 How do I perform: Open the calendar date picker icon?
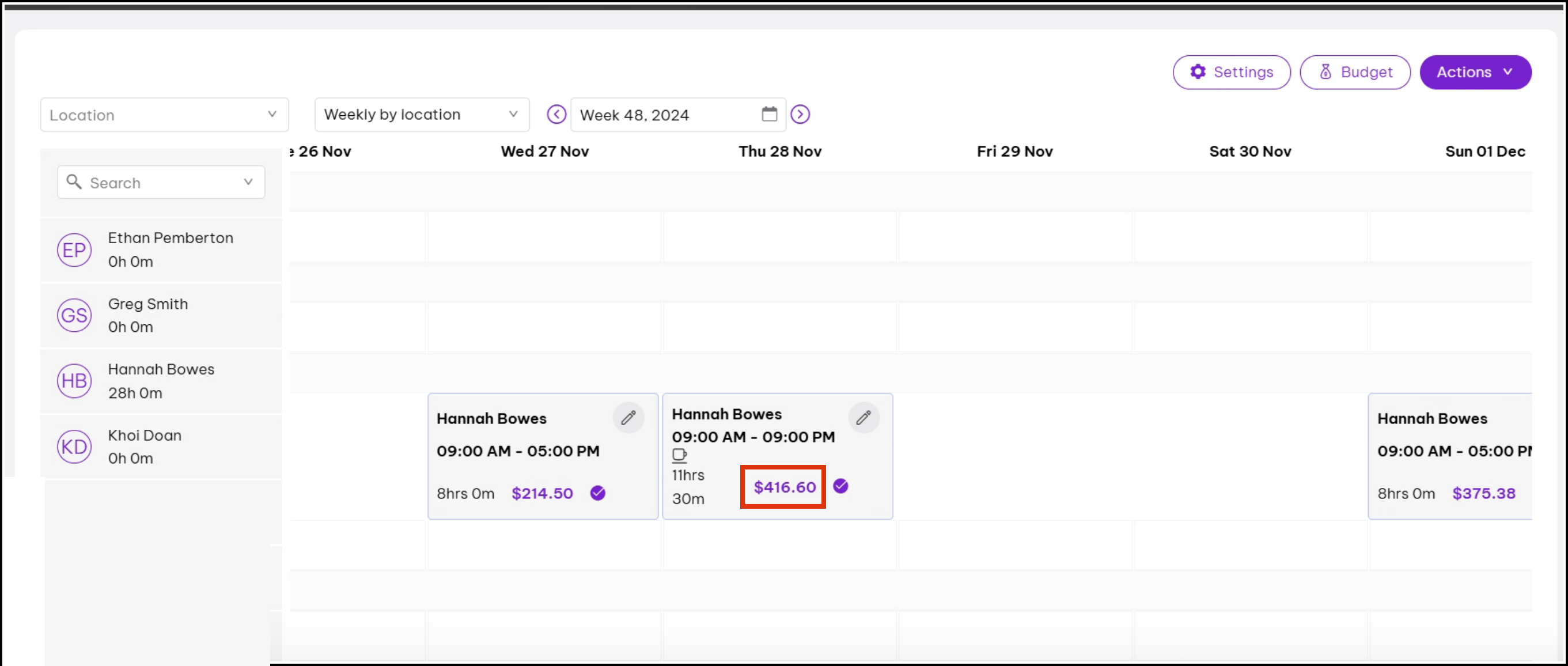pos(769,114)
